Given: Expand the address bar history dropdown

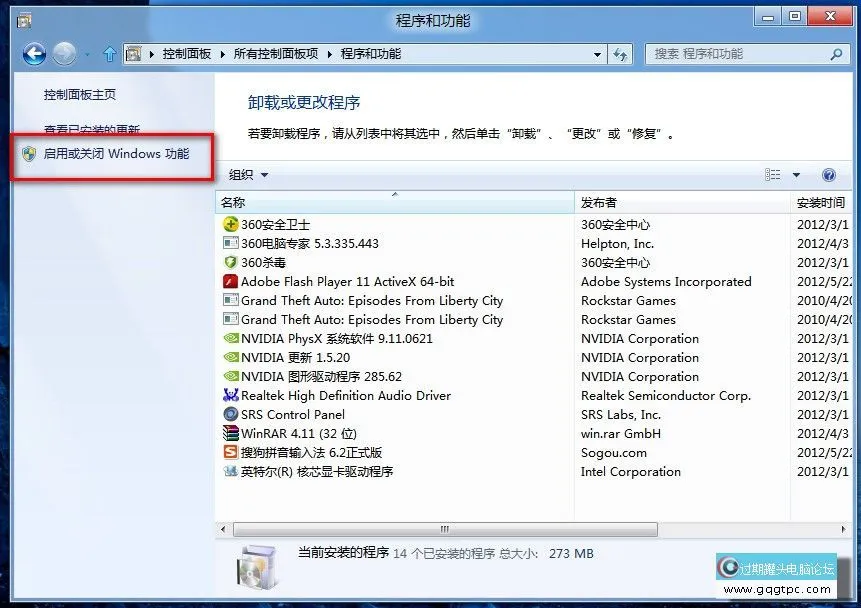Looking at the screenshot, I should point(597,54).
